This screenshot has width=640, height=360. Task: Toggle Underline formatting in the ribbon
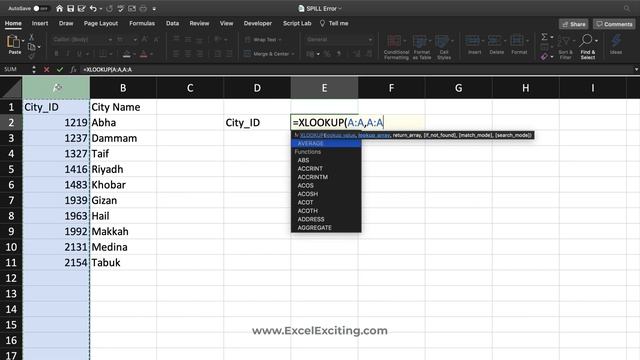[x=79, y=54]
